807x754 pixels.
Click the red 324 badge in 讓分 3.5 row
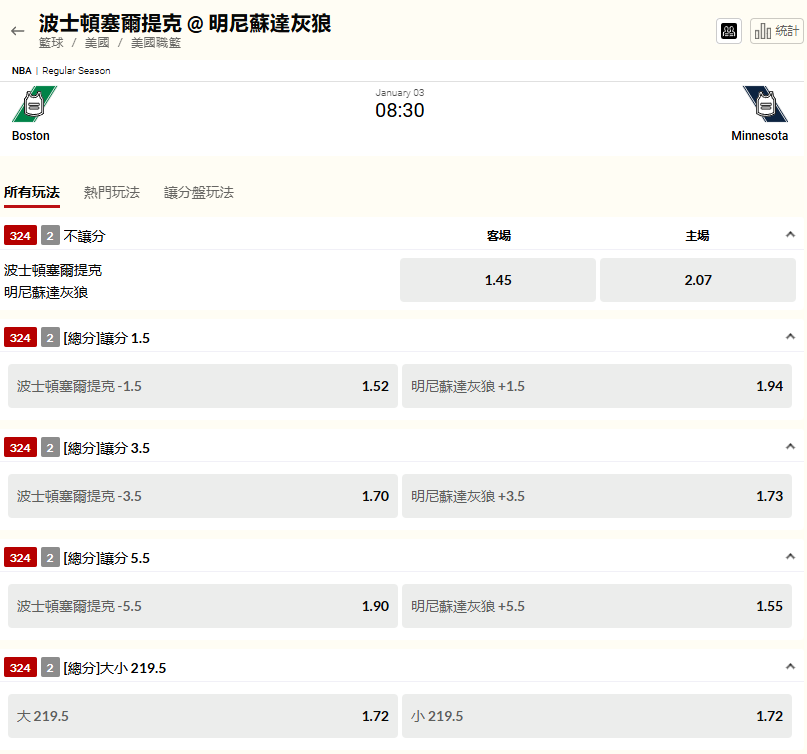point(21,448)
